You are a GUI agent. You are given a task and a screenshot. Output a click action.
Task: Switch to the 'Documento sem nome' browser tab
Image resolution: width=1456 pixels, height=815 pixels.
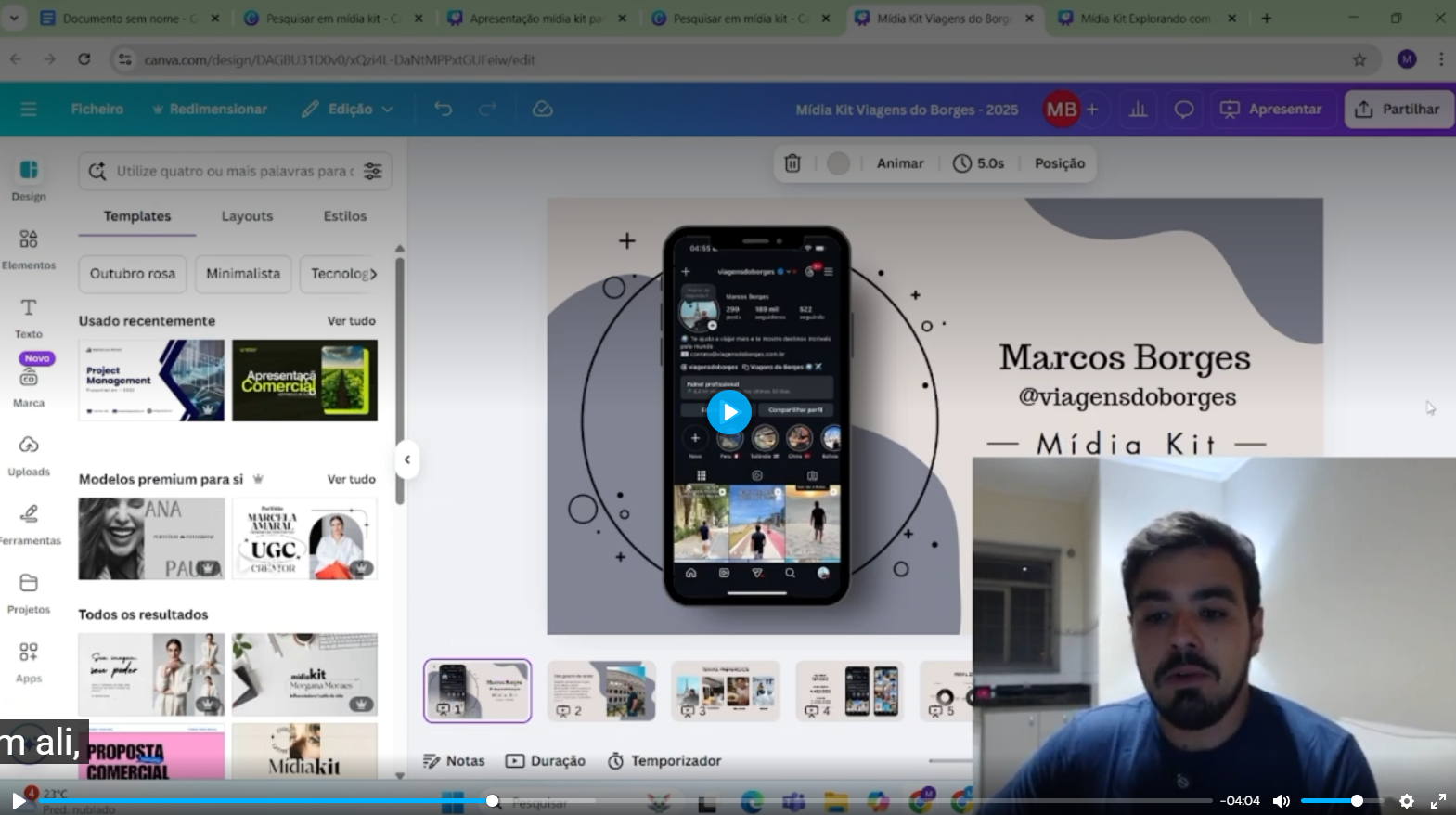(130, 19)
